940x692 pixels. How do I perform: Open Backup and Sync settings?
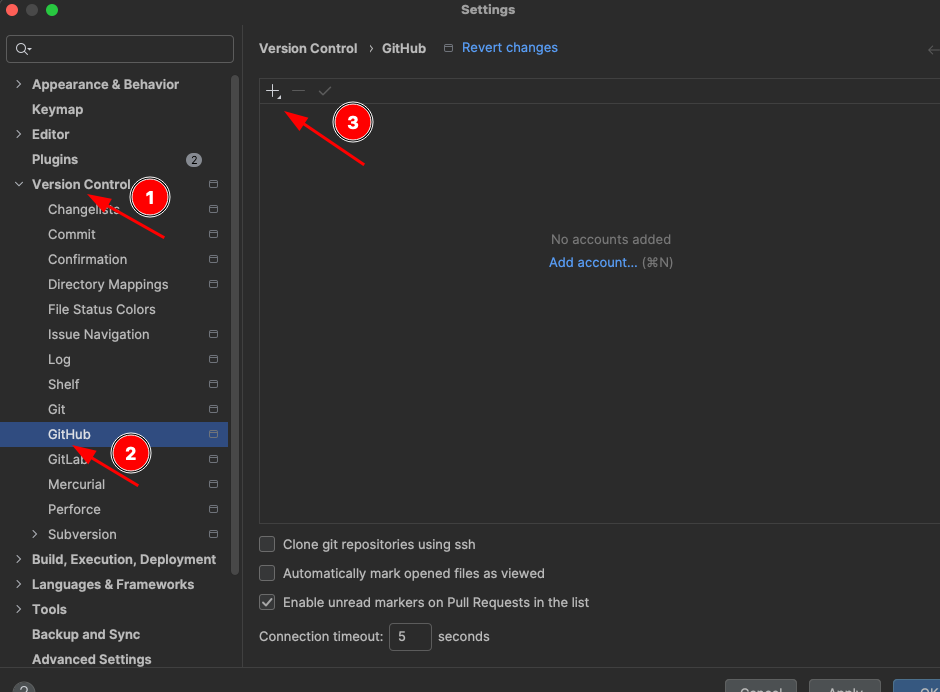[86, 634]
